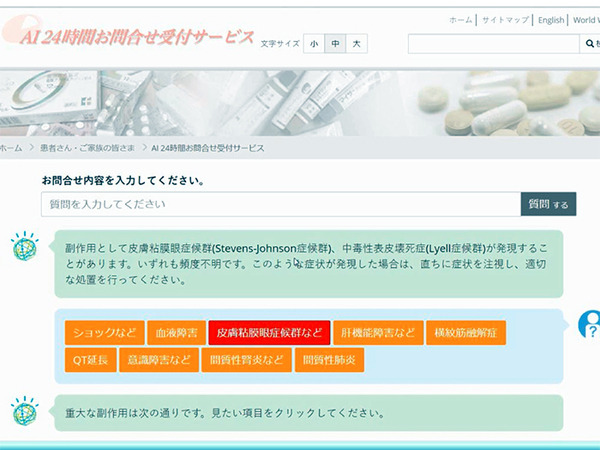The height and width of the screenshot is (450, 600).
Task: Click the search magnifier icon
Action: (x=590, y=44)
